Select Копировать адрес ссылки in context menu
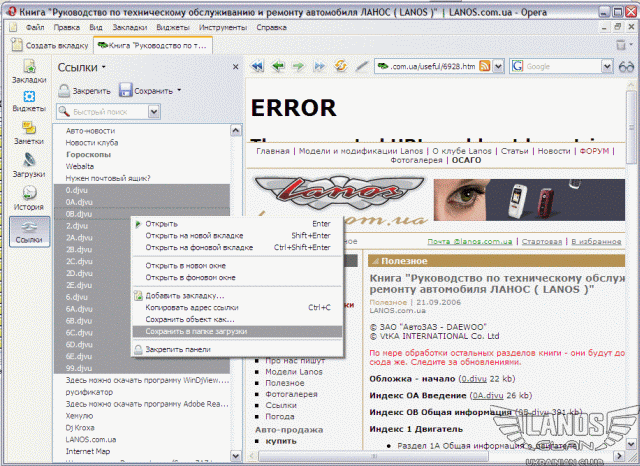 click(x=192, y=307)
